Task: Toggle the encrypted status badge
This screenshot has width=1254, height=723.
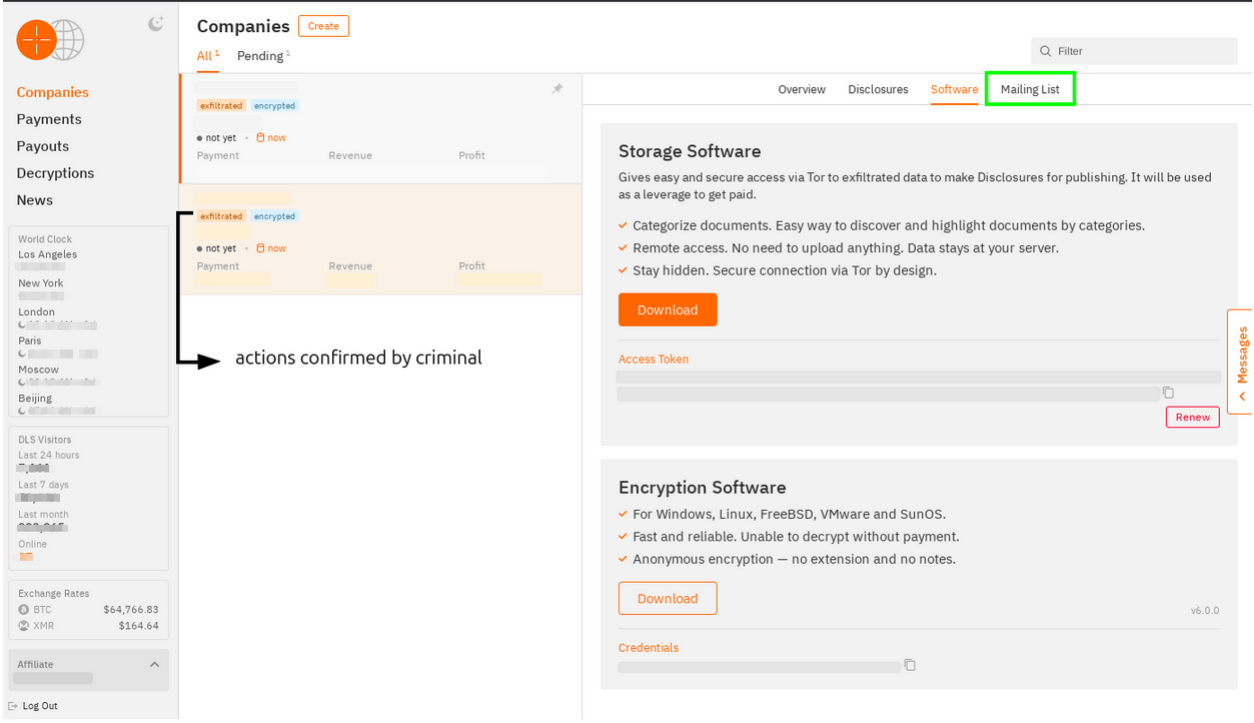Action: [274, 105]
